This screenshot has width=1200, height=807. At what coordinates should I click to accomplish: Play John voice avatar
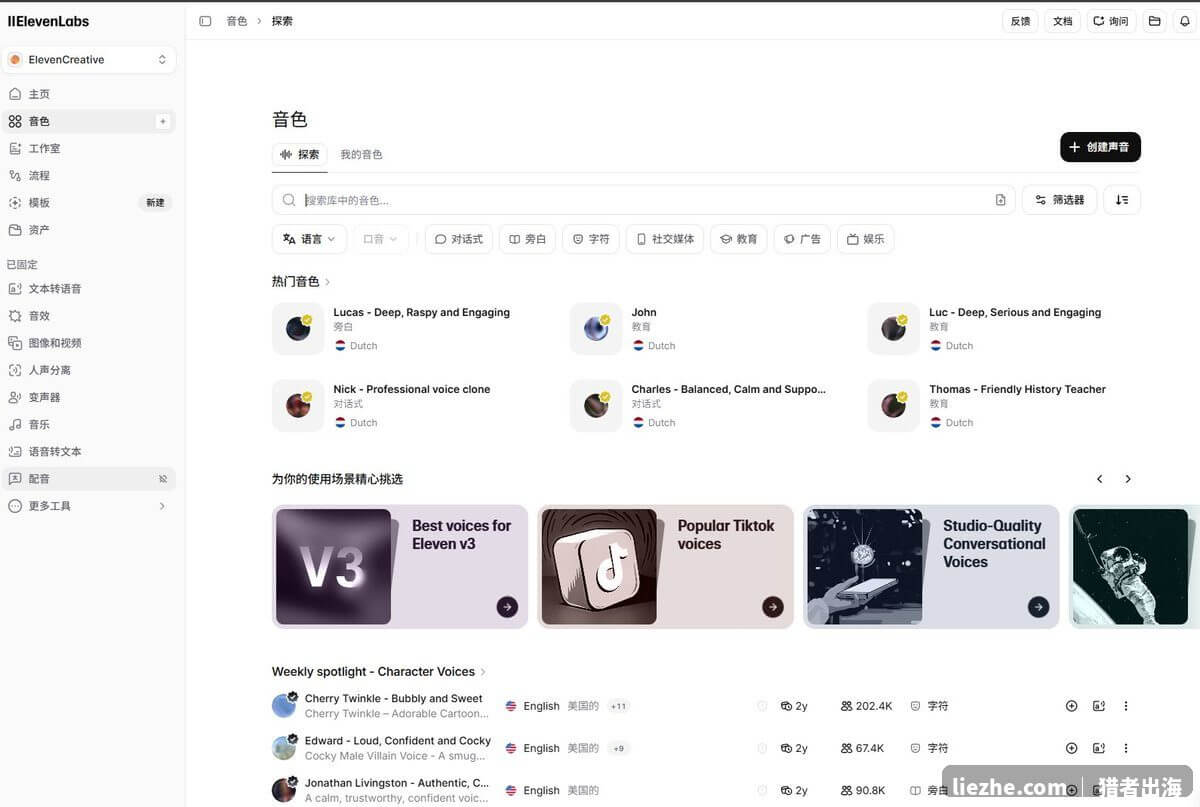click(596, 329)
